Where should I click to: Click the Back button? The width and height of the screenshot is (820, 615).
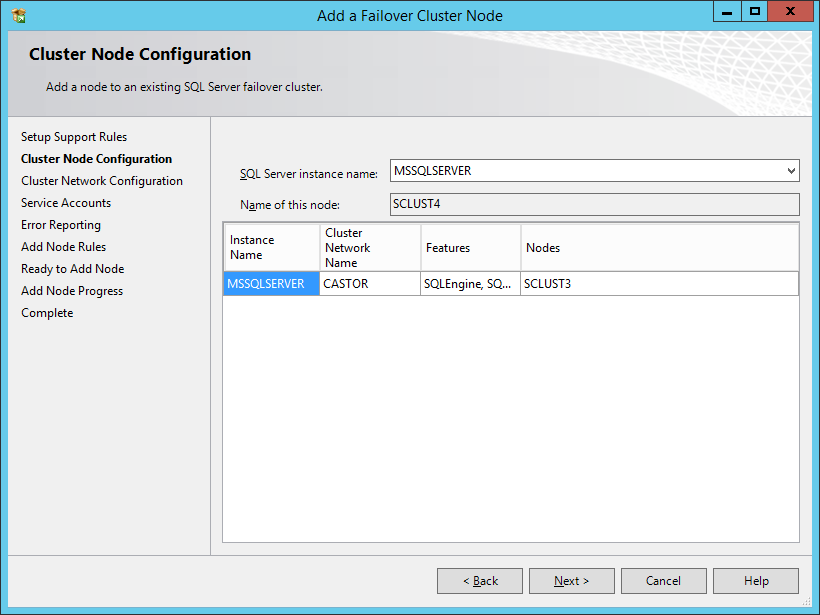480,581
